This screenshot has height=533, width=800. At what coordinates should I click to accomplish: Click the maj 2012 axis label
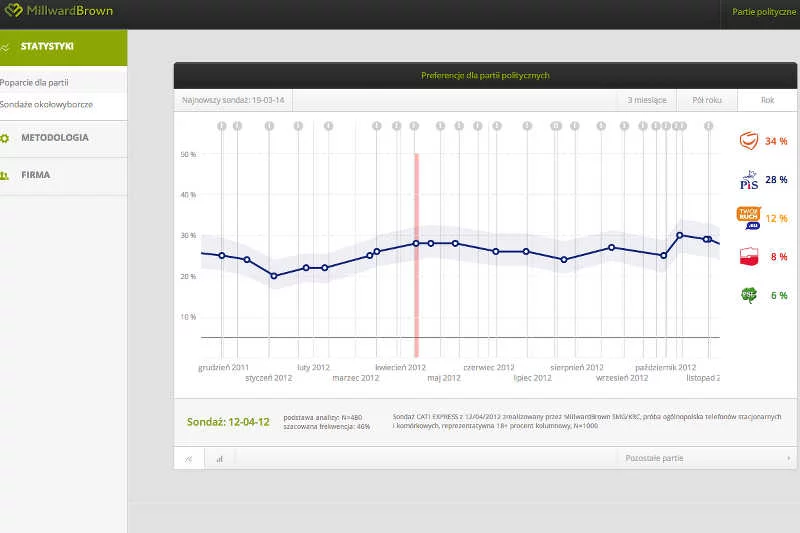pyautogui.click(x=444, y=378)
